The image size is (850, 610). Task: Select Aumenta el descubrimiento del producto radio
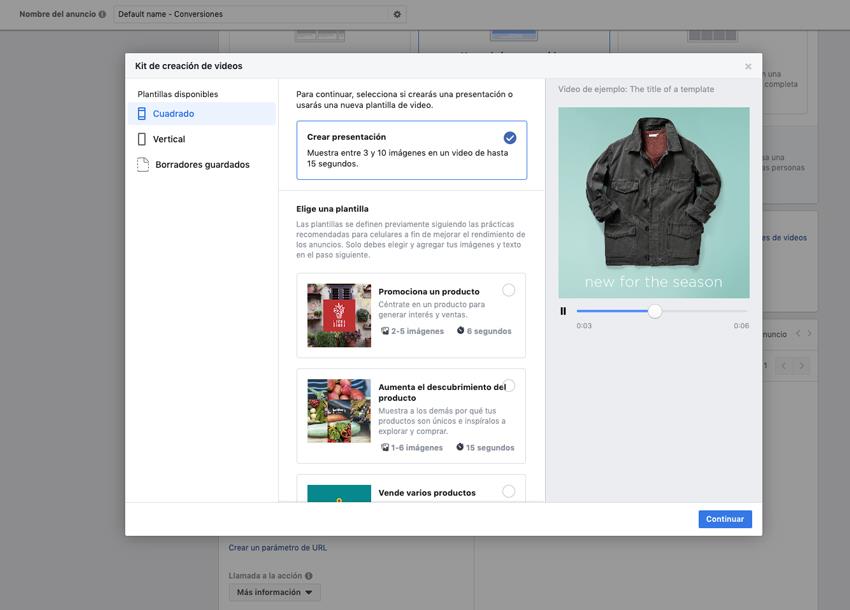(510, 386)
